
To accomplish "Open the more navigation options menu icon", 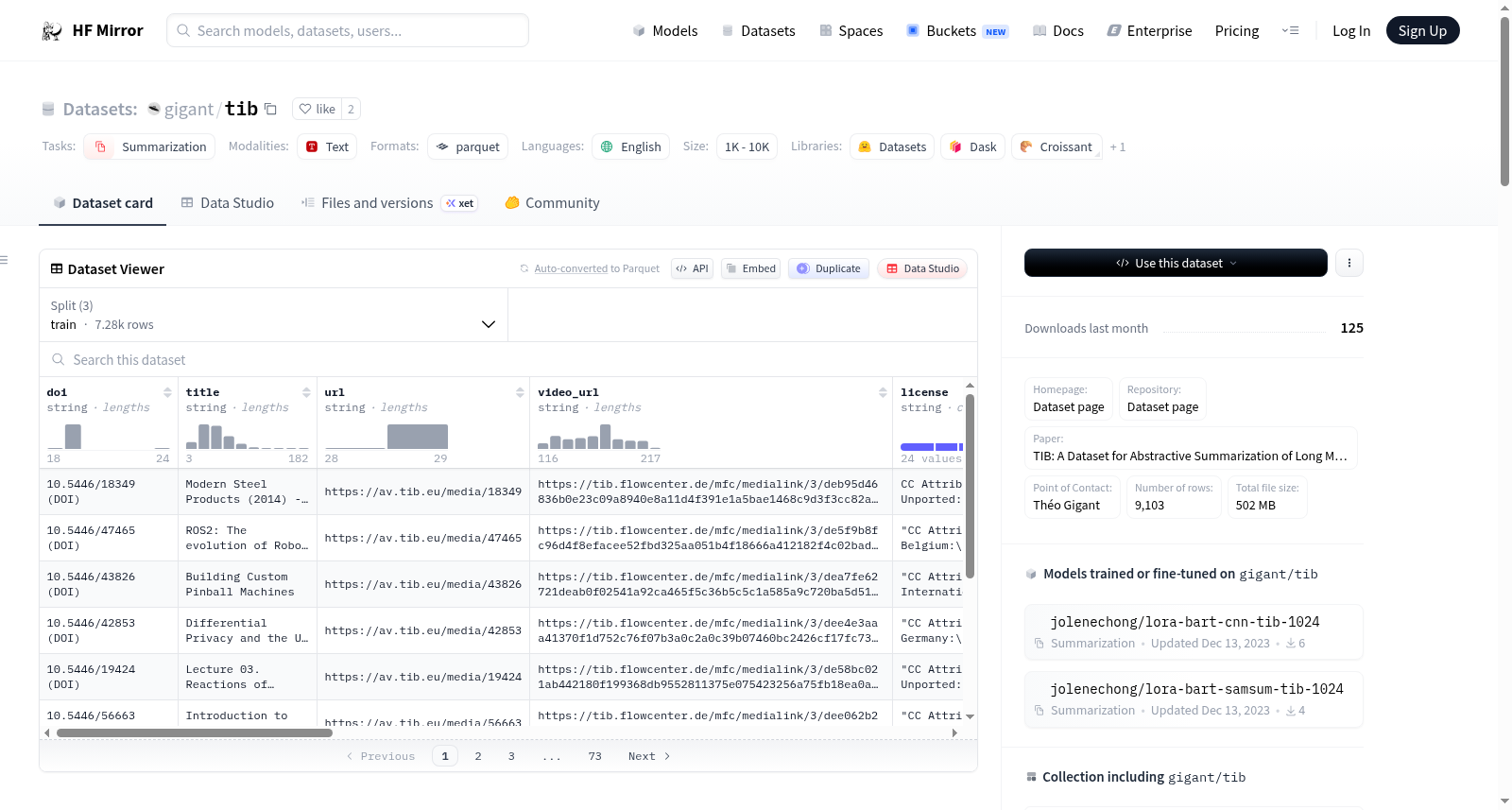I will (1290, 31).
